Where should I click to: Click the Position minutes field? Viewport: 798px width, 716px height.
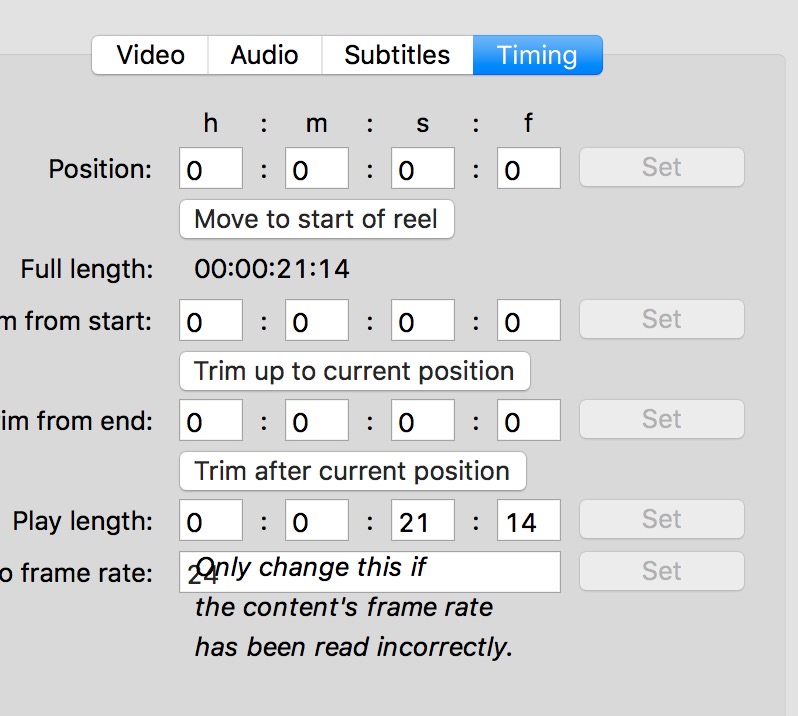pyautogui.click(x=317, y=169)
